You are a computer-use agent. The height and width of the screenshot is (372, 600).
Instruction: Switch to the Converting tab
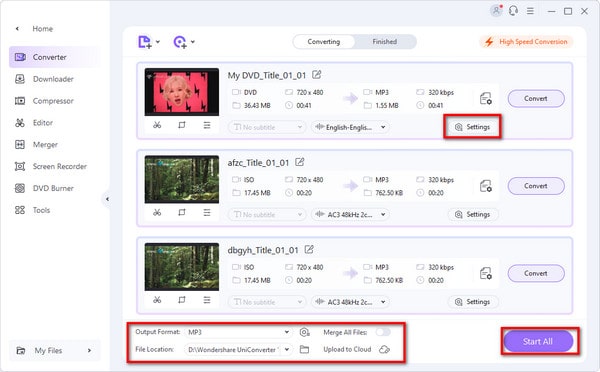pyautogui.click(x=324, y=42)
